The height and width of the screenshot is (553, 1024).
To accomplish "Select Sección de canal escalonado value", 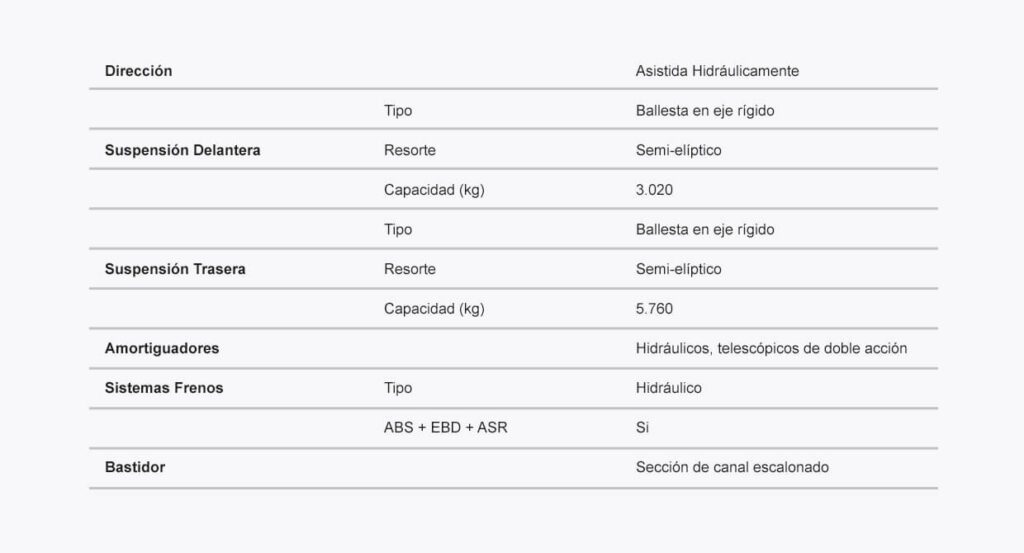I will coord(732,467).
